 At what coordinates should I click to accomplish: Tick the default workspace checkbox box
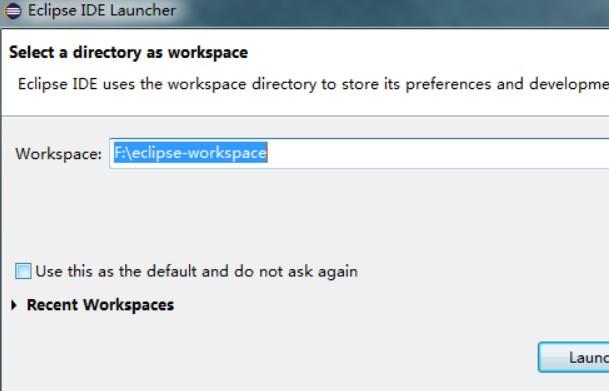23,271
